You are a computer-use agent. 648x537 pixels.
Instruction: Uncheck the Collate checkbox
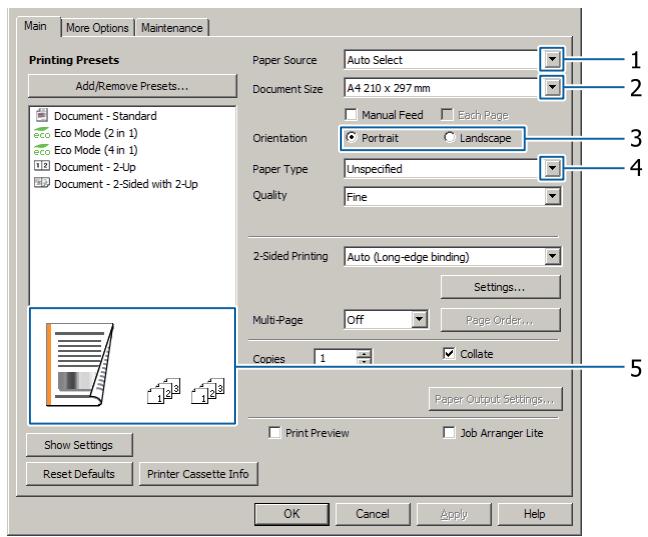(448, 353)
